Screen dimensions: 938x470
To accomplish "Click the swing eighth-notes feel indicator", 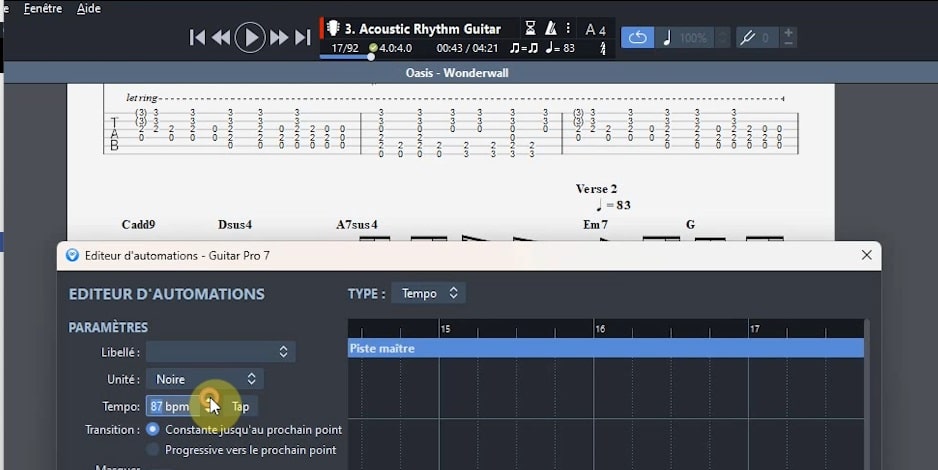I will click(524, 48).
